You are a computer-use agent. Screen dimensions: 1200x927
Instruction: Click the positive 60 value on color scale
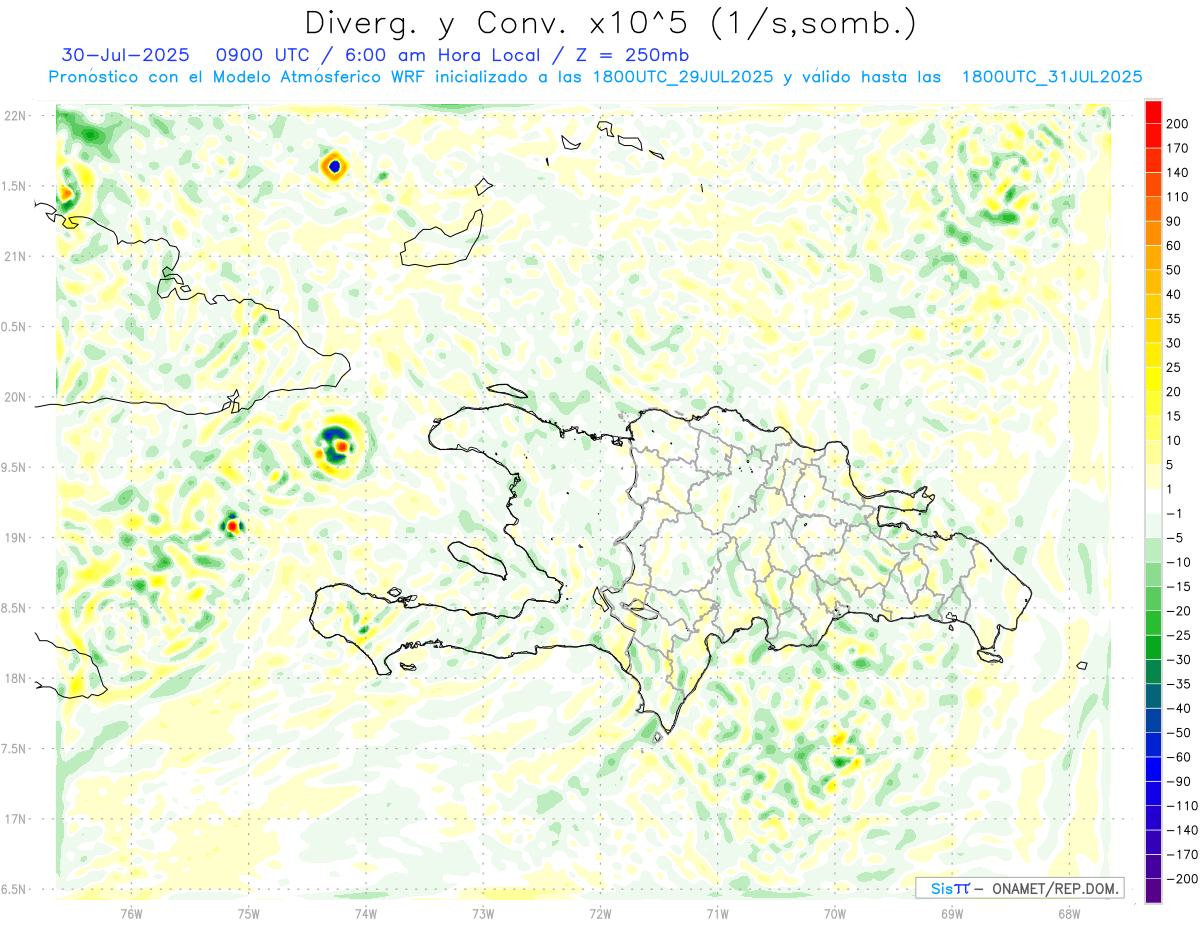pyautogui.click(x=1174, y=246)
